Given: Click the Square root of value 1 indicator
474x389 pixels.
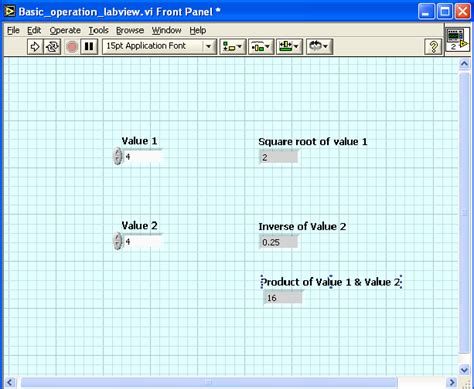Looking at the screenshot, I should (x=278, y=157).
